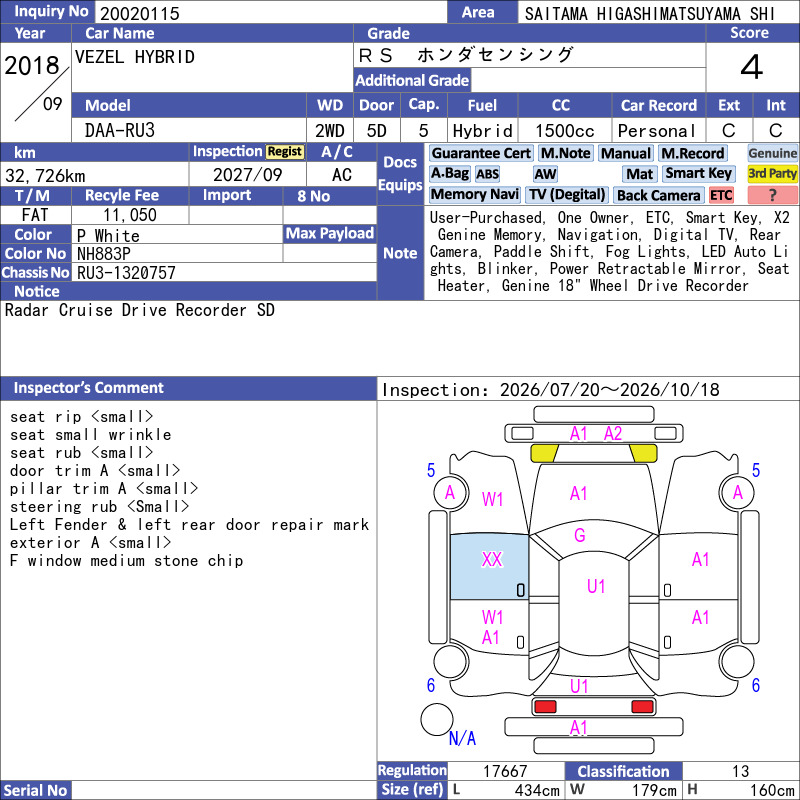The width and height of the screenshot is (800, 800).
Task: Click the TV (Degital) equipment badge
Action: pyautogui.click(x=566, y=194)
